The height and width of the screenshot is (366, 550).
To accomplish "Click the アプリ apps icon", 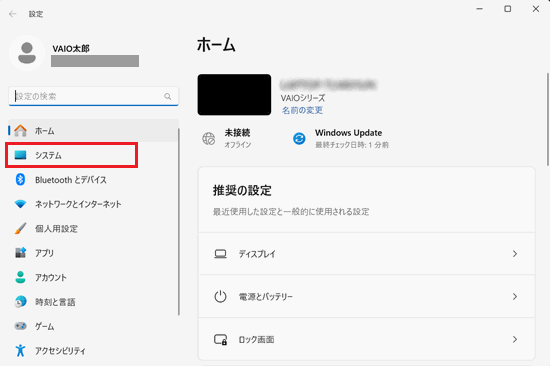I will pyautogui.click(x=20, y=253).
